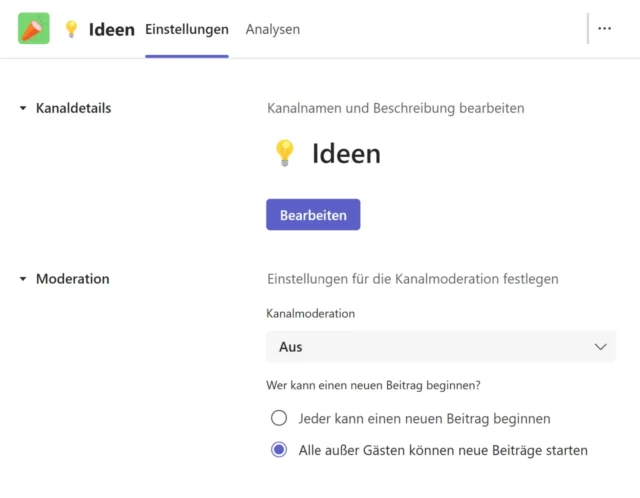Collapse the Kanaldetails section arrow
The height and width of the screenshot is (498, 640).
click(x=23, y=108)
